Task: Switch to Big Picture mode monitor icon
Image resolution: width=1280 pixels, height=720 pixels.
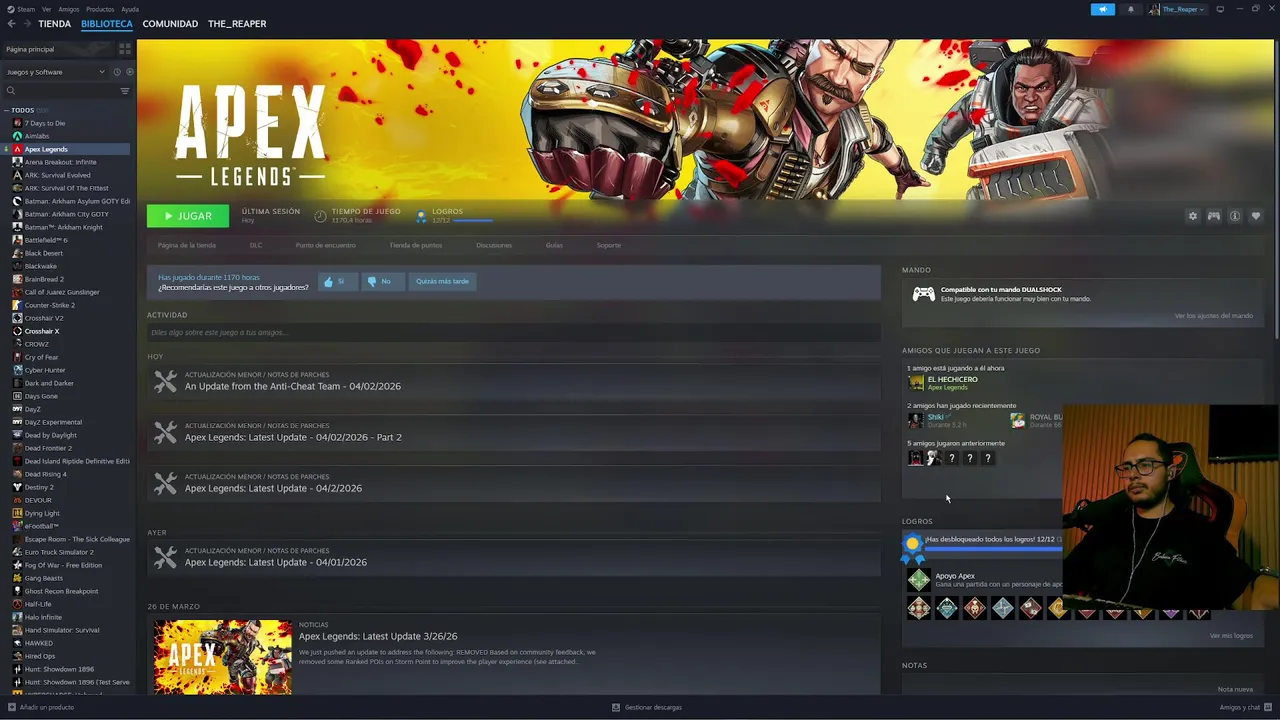Action: coord(1220,9)
